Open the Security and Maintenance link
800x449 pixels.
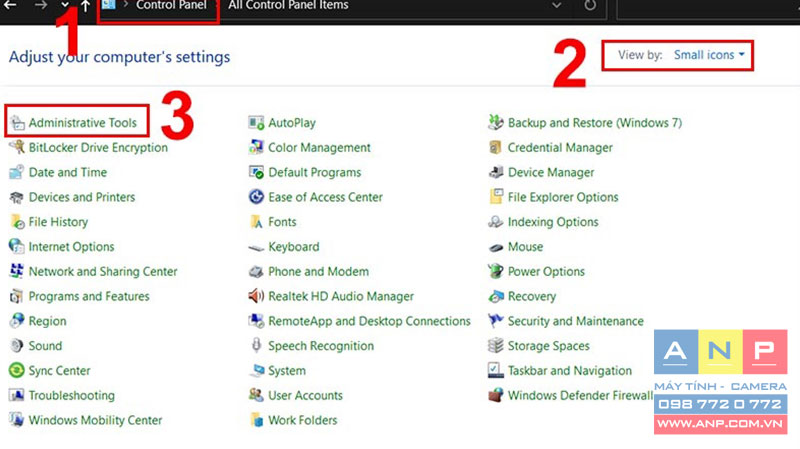576,321
